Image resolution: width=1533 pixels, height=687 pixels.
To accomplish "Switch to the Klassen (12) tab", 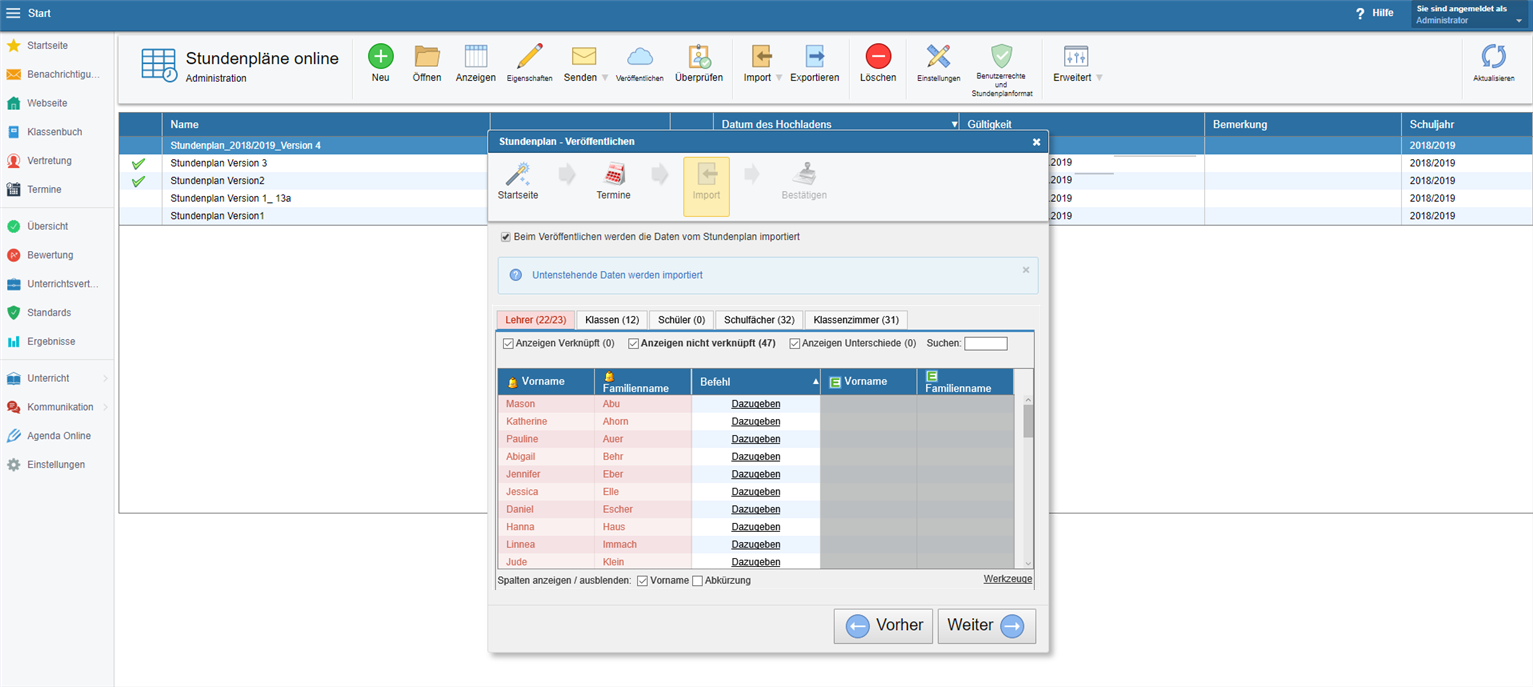I will tap(611, 320).
